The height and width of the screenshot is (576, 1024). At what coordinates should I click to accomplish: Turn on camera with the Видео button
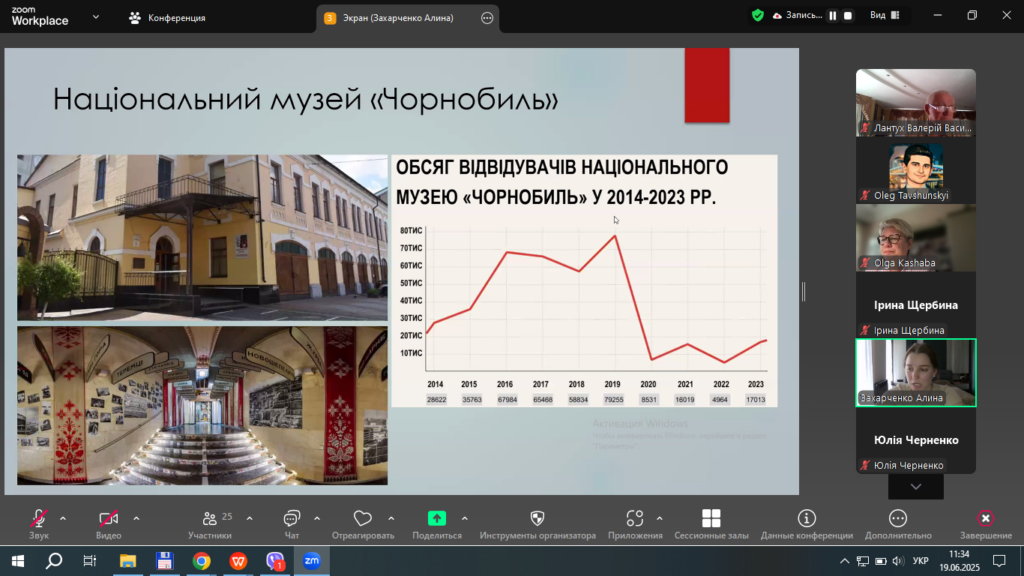108,524
